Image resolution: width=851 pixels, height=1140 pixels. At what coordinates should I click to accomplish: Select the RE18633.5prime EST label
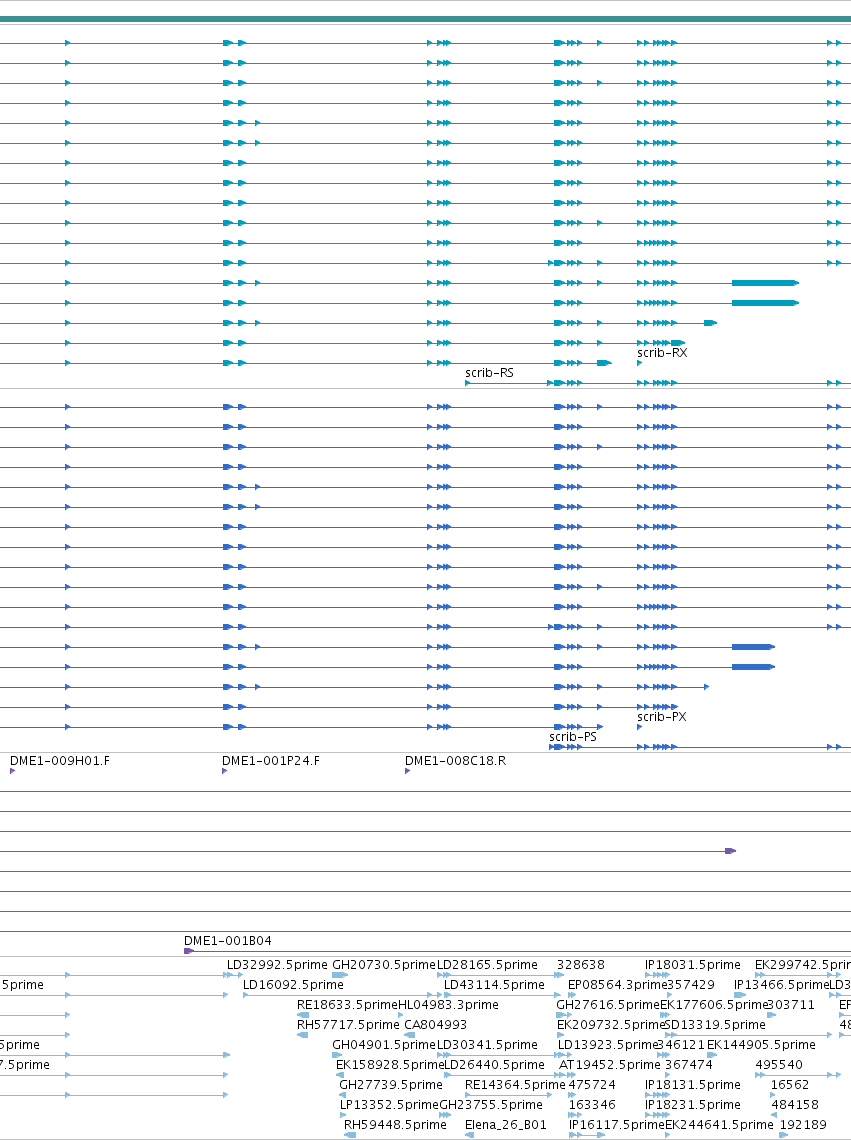click(x=347, y=1005)
